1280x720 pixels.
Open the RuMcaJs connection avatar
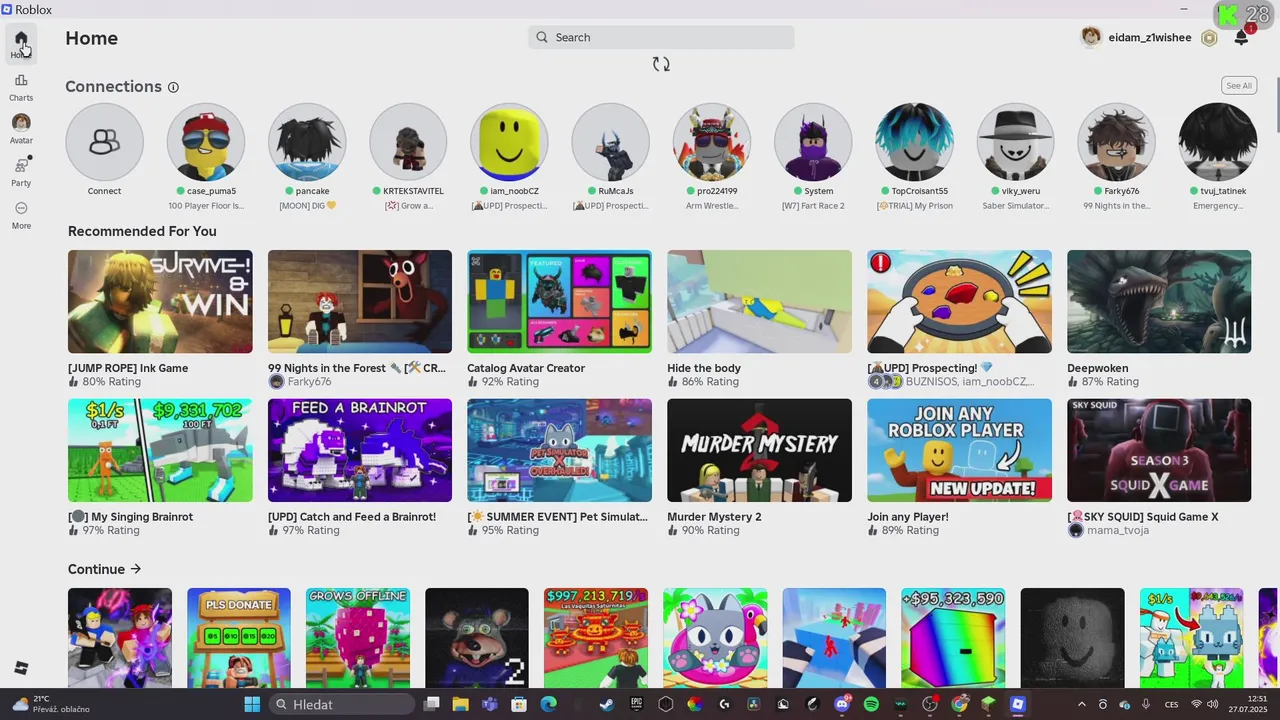[610, 142]
